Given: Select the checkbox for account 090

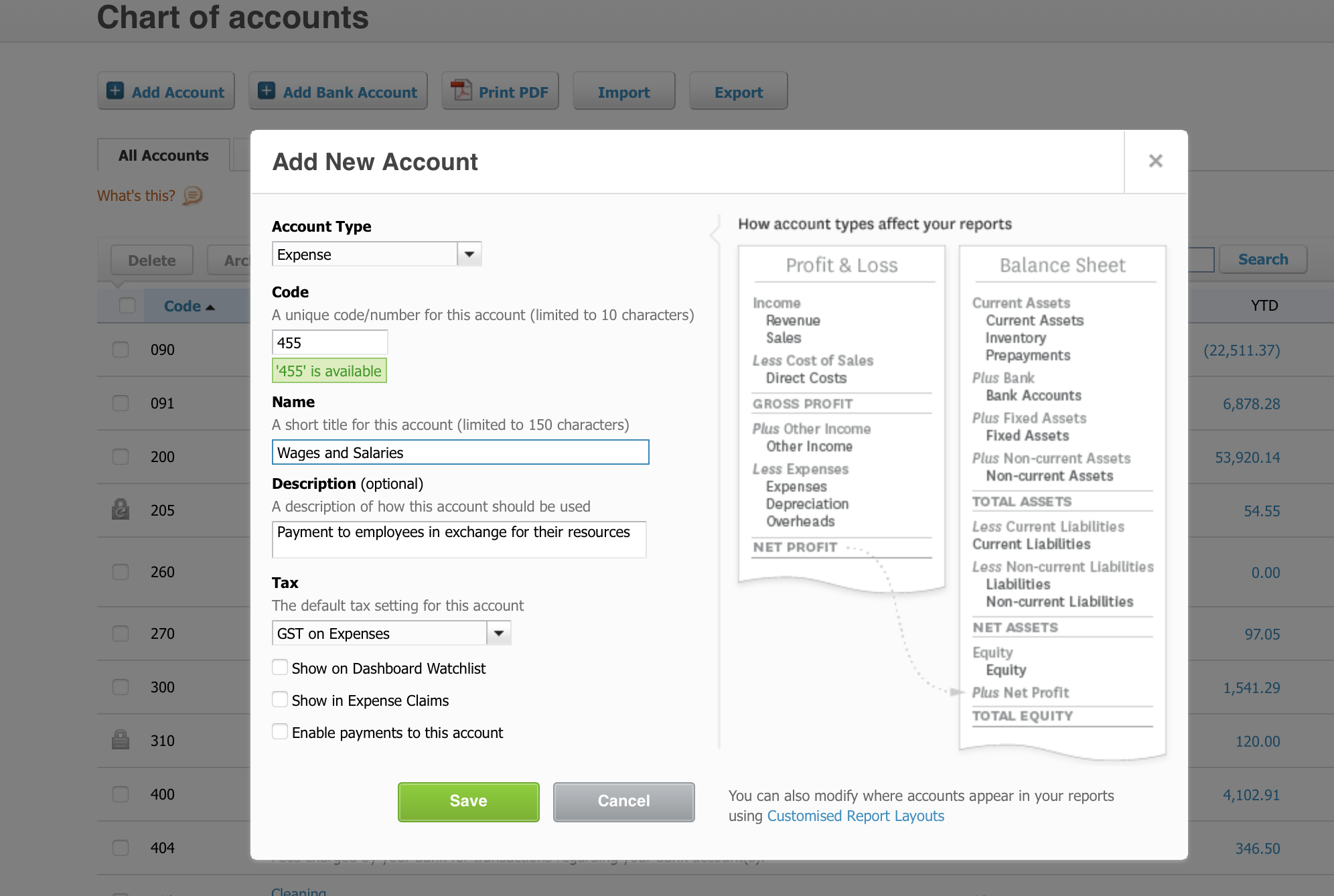Looking at the screenshot, I should coord(121,350).
